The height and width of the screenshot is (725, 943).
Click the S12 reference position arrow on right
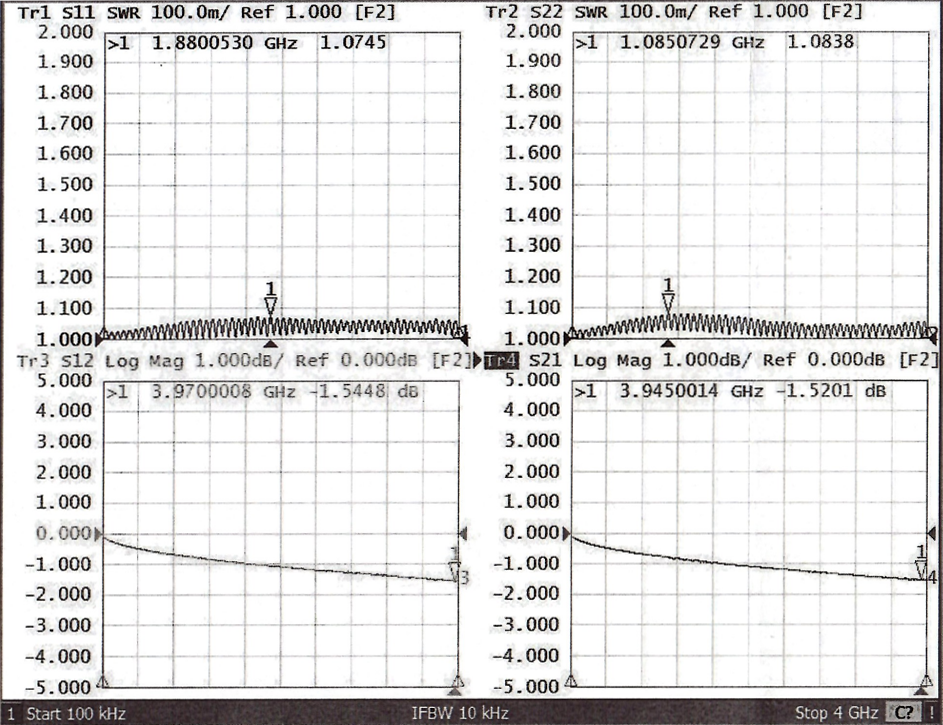pos(462,534)
